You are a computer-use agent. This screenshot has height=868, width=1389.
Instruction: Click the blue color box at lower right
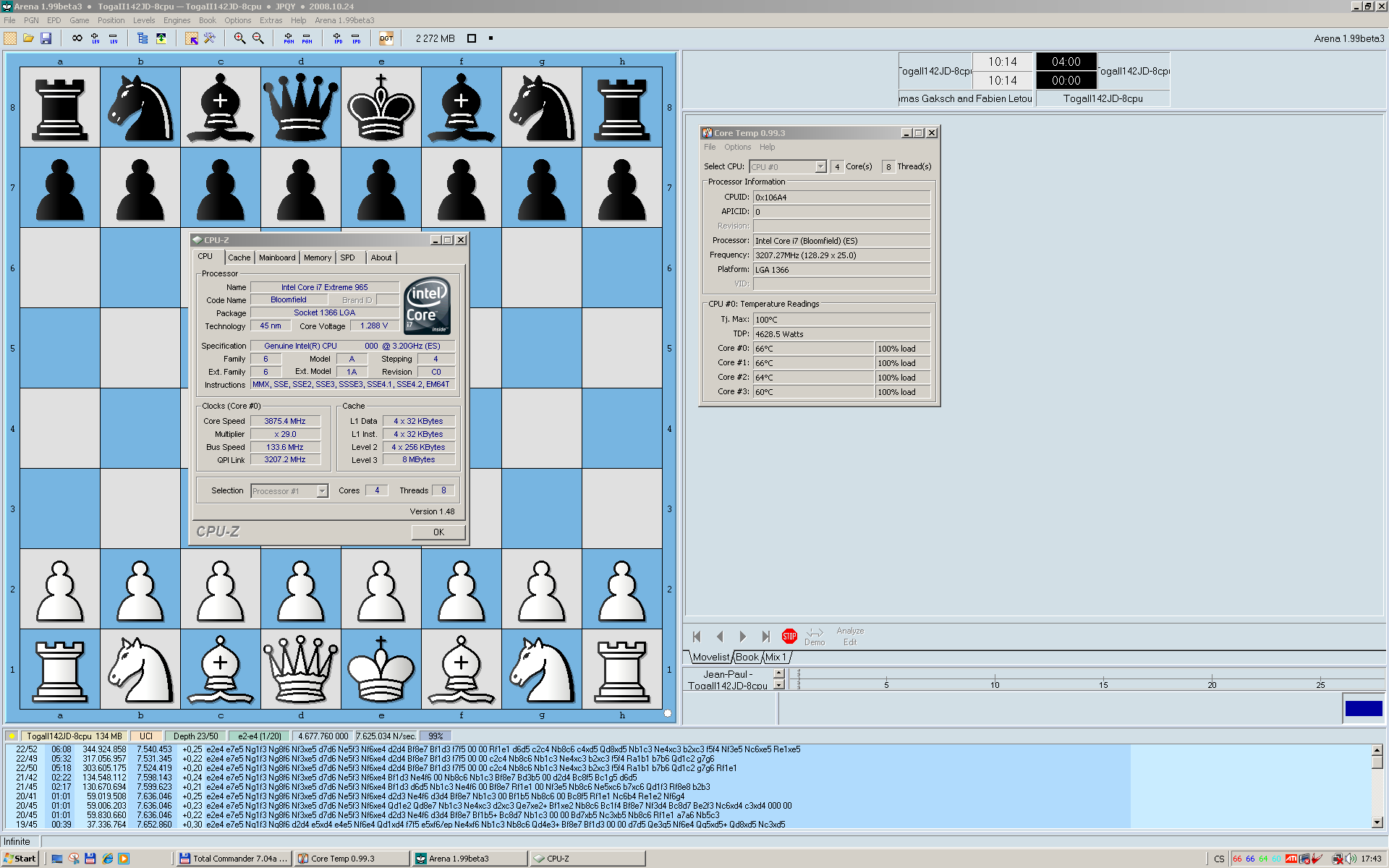point(1364,708)
